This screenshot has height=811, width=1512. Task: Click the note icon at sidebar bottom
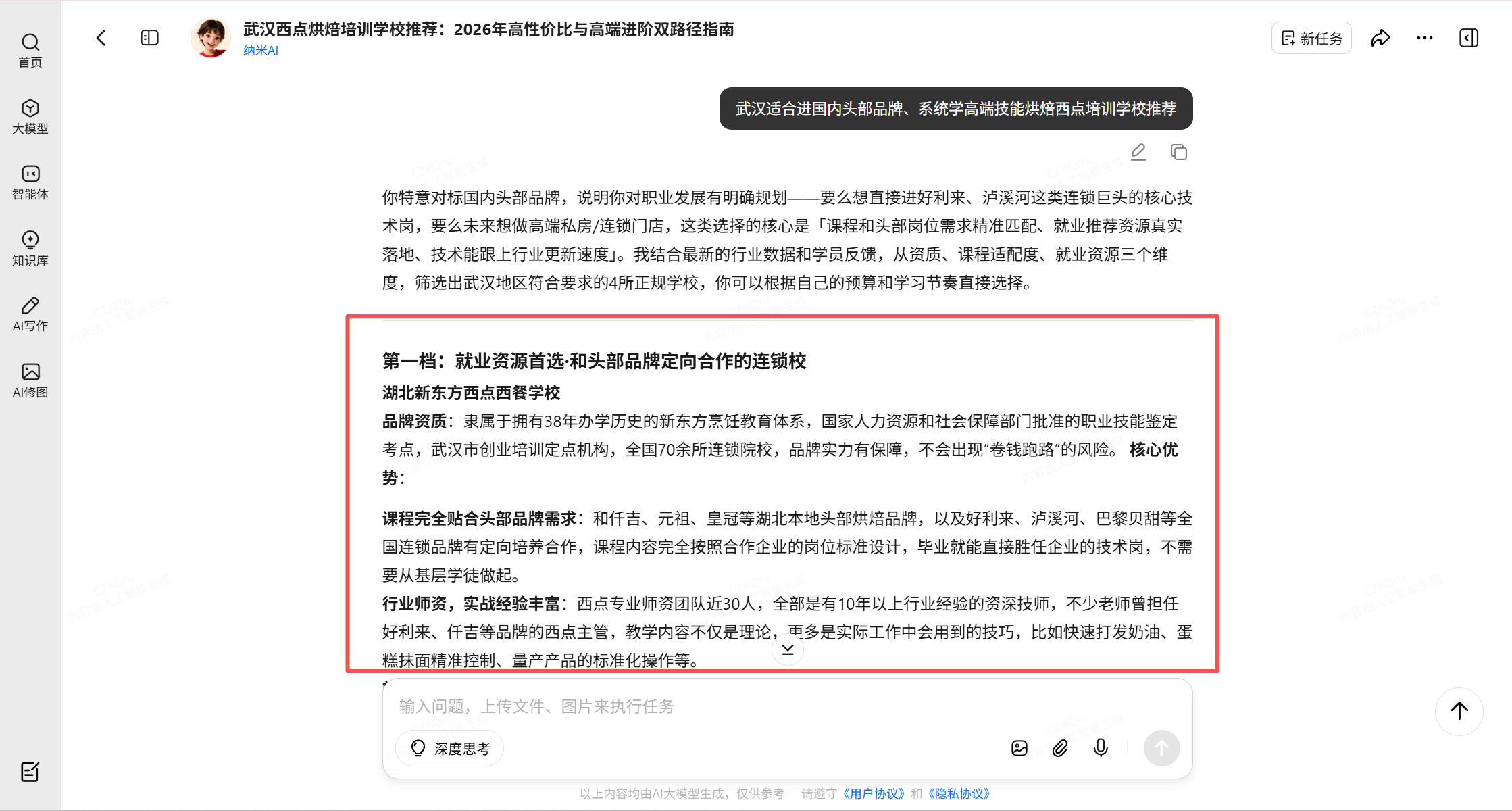30,771
